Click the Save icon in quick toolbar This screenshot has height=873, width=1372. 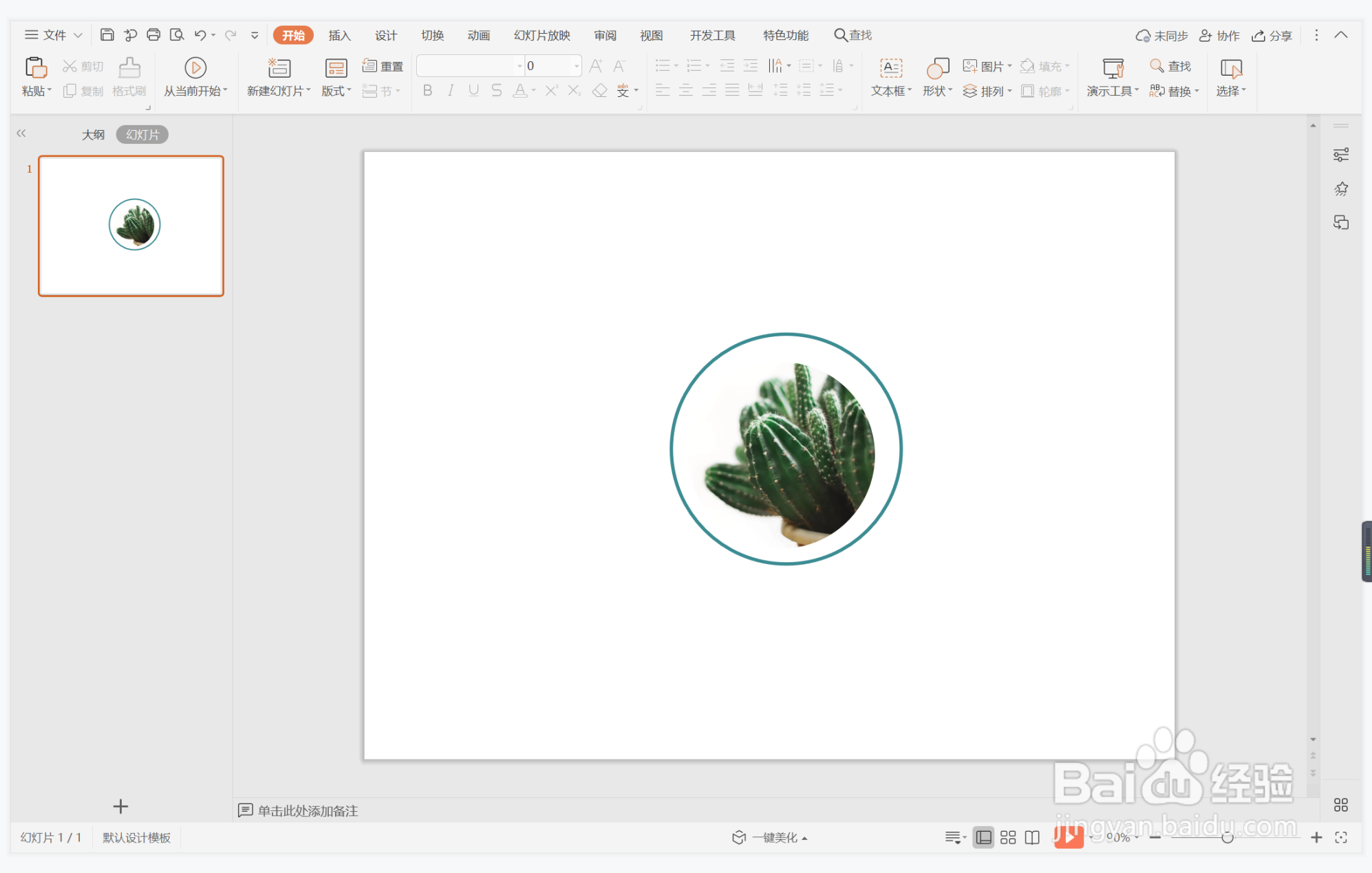[x=107, y=35]
